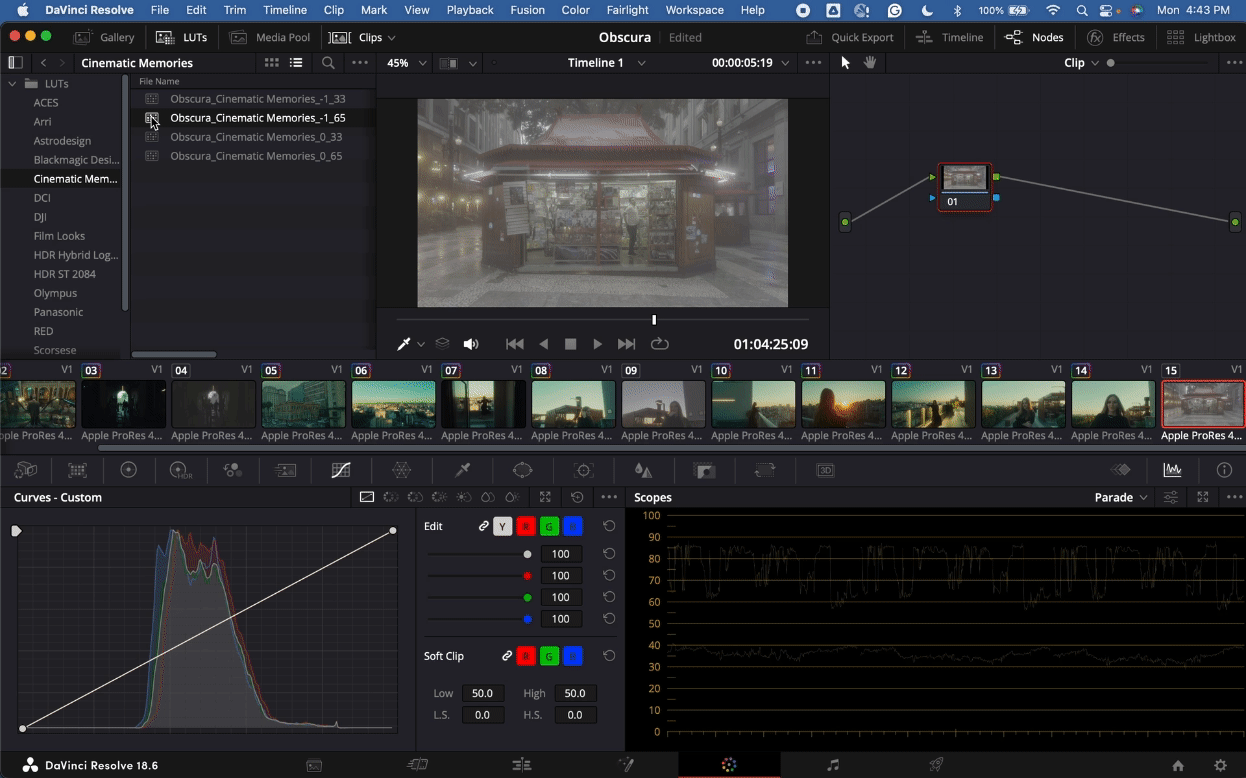
Task: Open the Tracker palette
Action: coord(584,470)
